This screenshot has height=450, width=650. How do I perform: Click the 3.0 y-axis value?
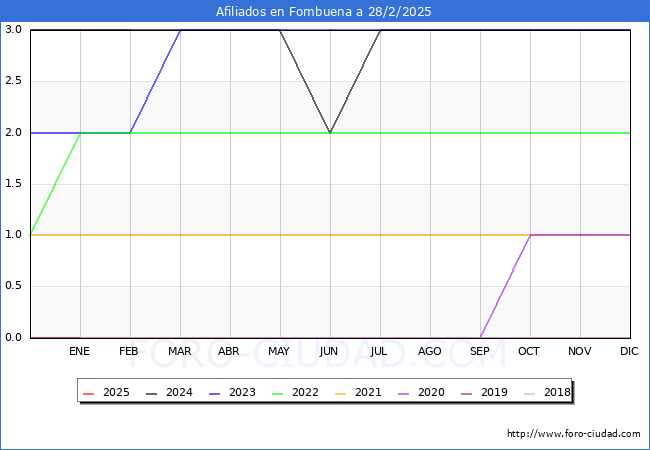click(13, 29)
